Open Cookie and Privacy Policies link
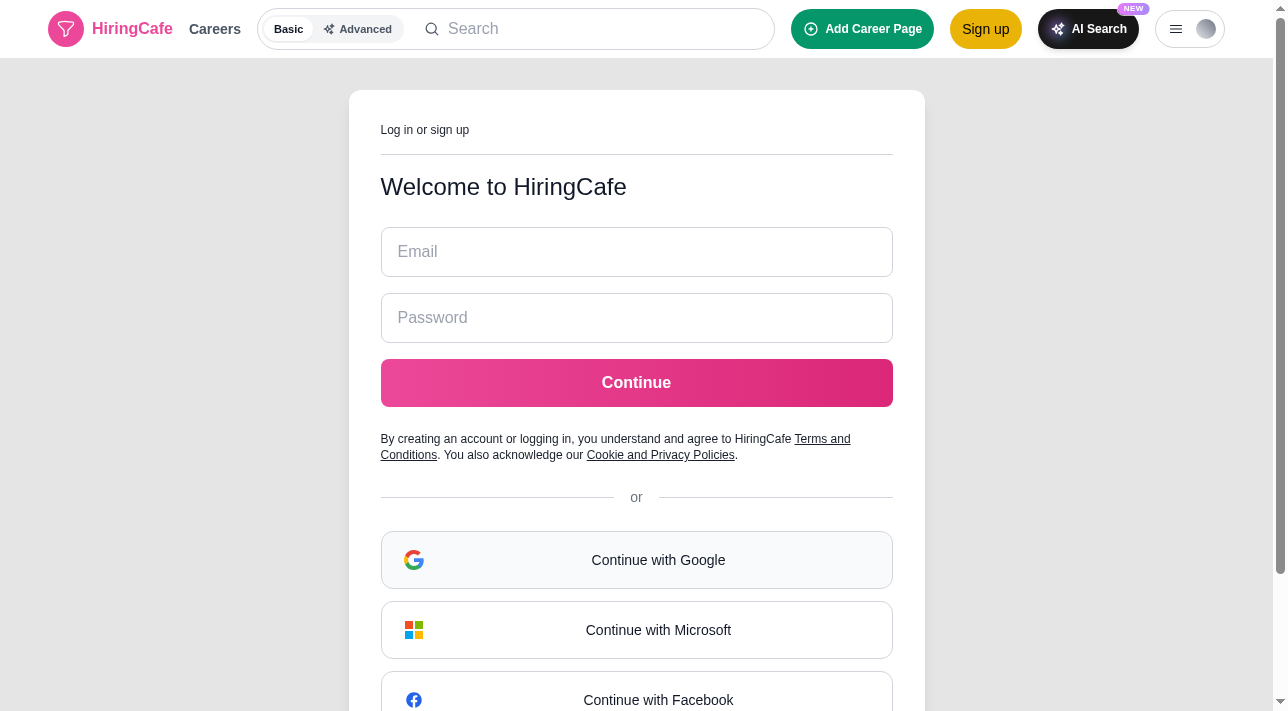The image size is (1288, 711). [661, 455]
